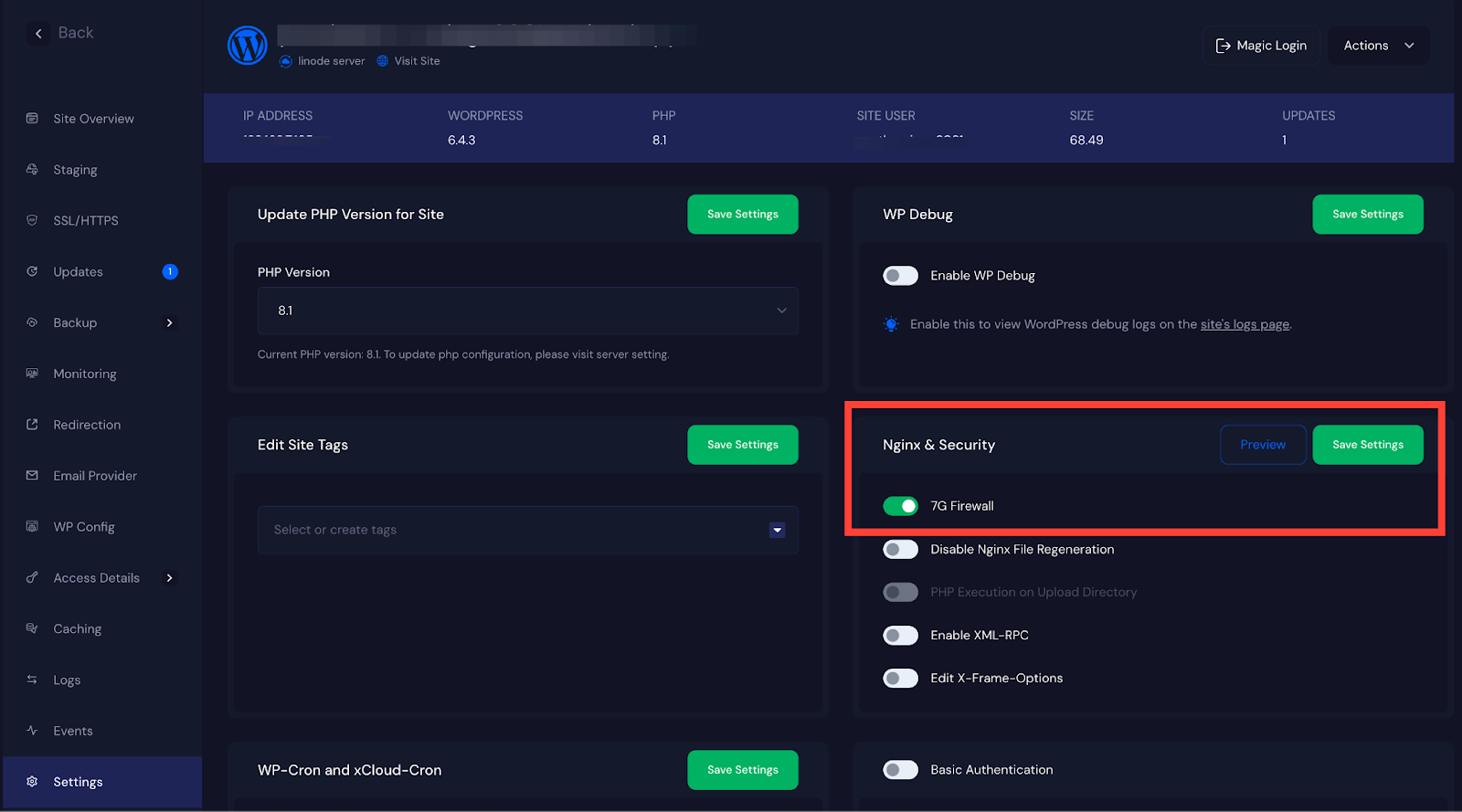The width and height of the screenshot is (1462, 812).
Task: Click the Email Provider envelope icon
Action: click(x=32, y=476)
